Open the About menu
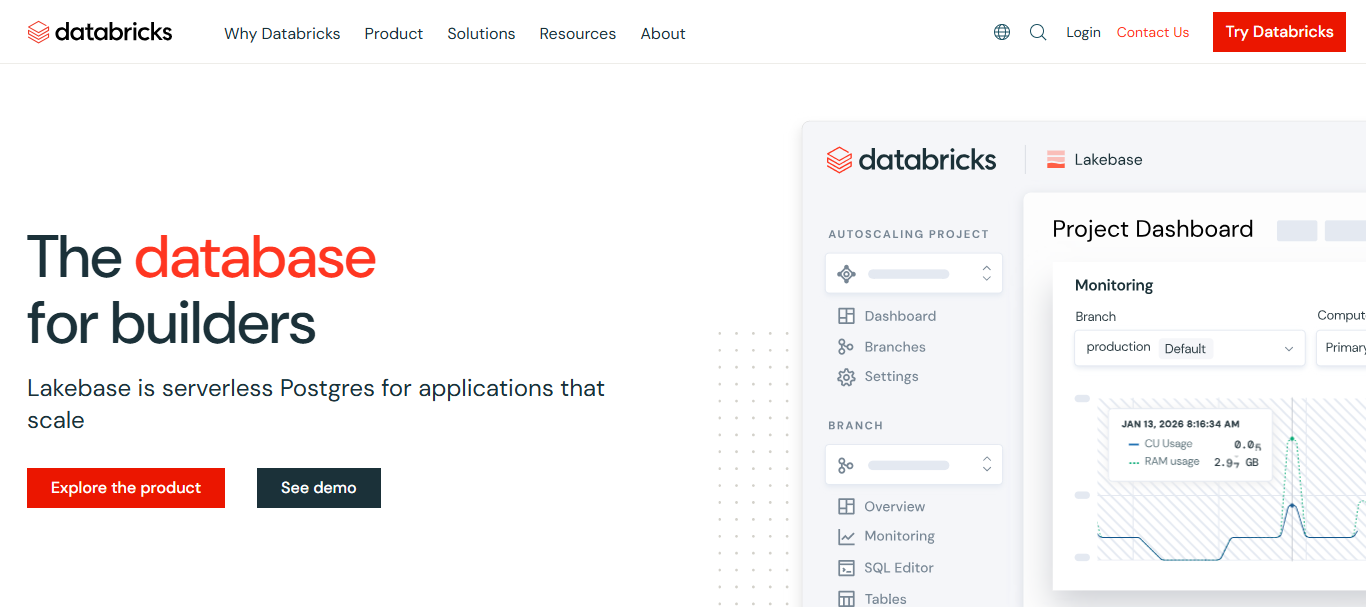This screenshot has width=1366, height=607. click(663, 33)
